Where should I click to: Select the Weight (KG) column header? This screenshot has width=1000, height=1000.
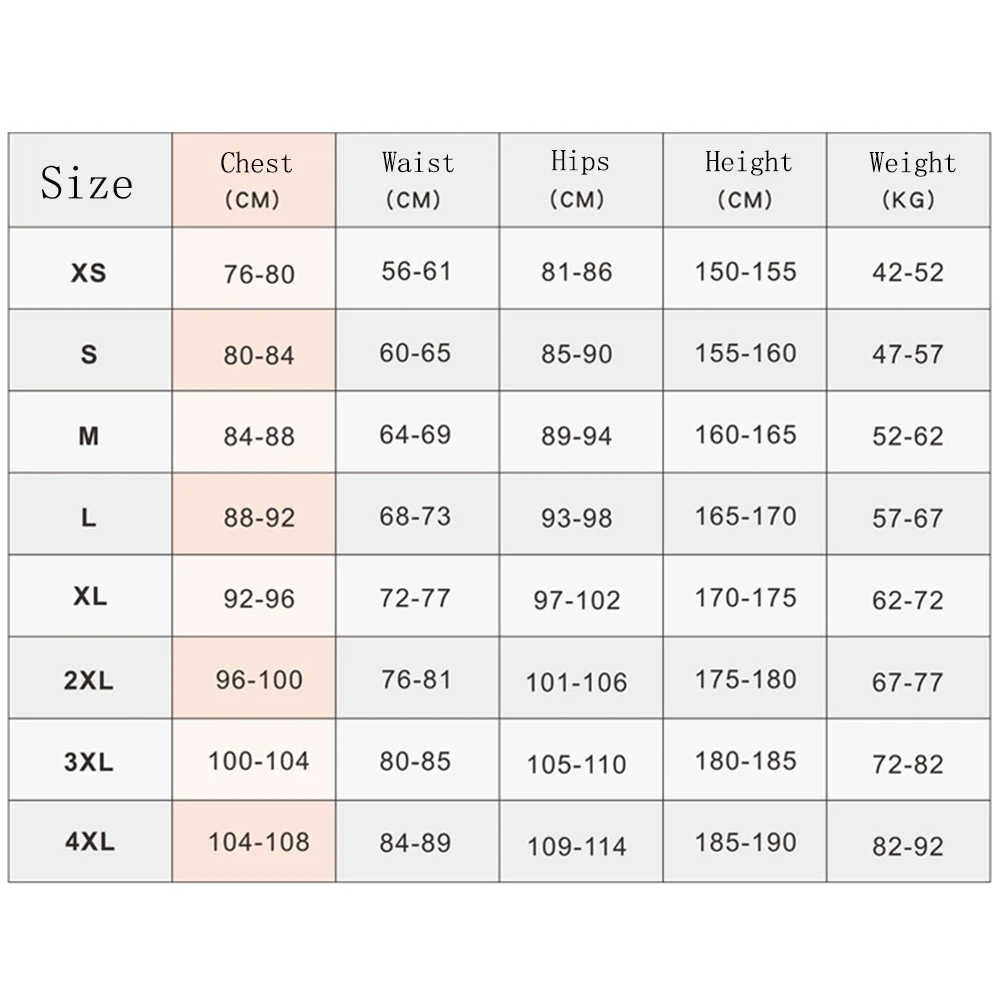[x=910, y=180]
